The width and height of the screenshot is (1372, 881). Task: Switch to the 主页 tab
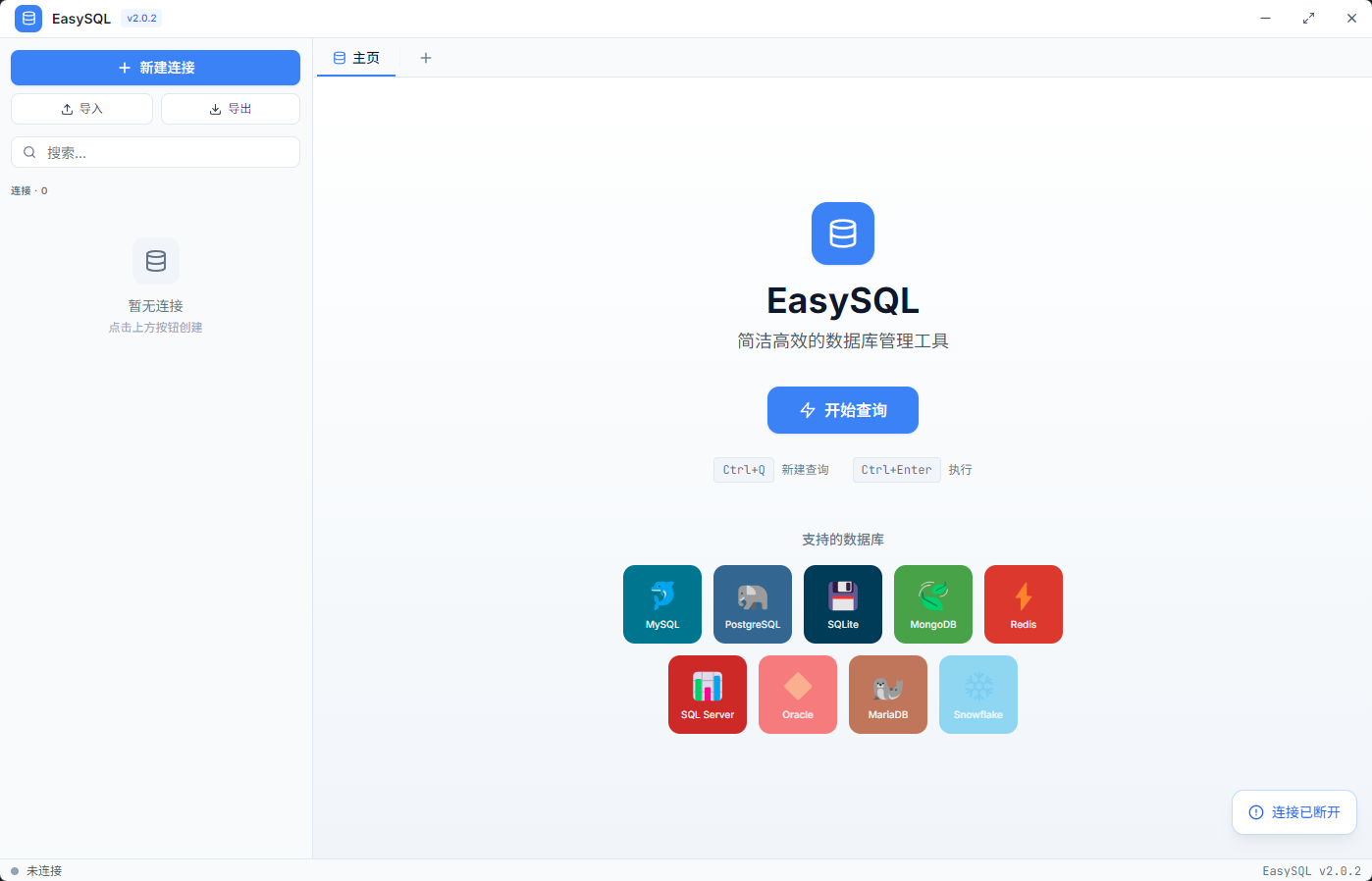[355, 58]
